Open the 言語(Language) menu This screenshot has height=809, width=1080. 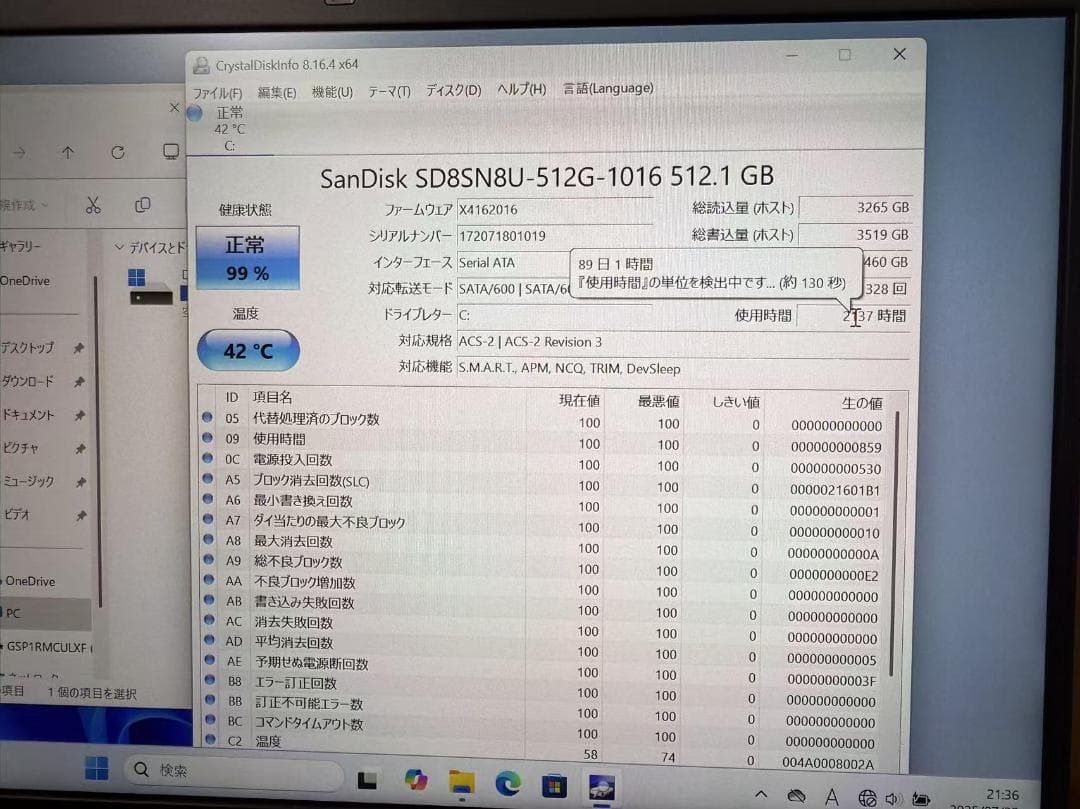coord(607,88)
